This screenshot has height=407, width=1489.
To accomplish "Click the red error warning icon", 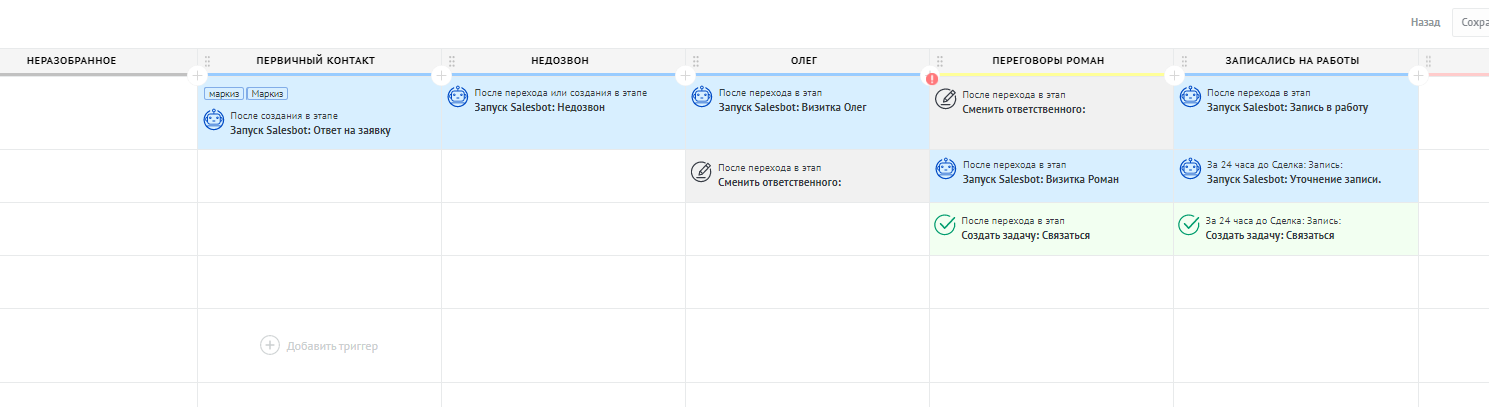I will [932, 77].
